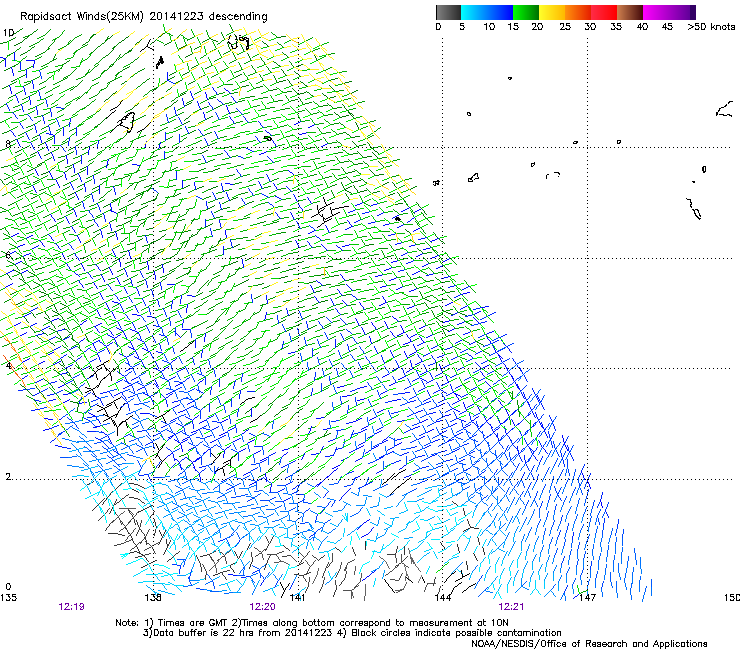Select the '12:20' measurement time label
This screenshot has width=740, height=650.
point(262,607)
